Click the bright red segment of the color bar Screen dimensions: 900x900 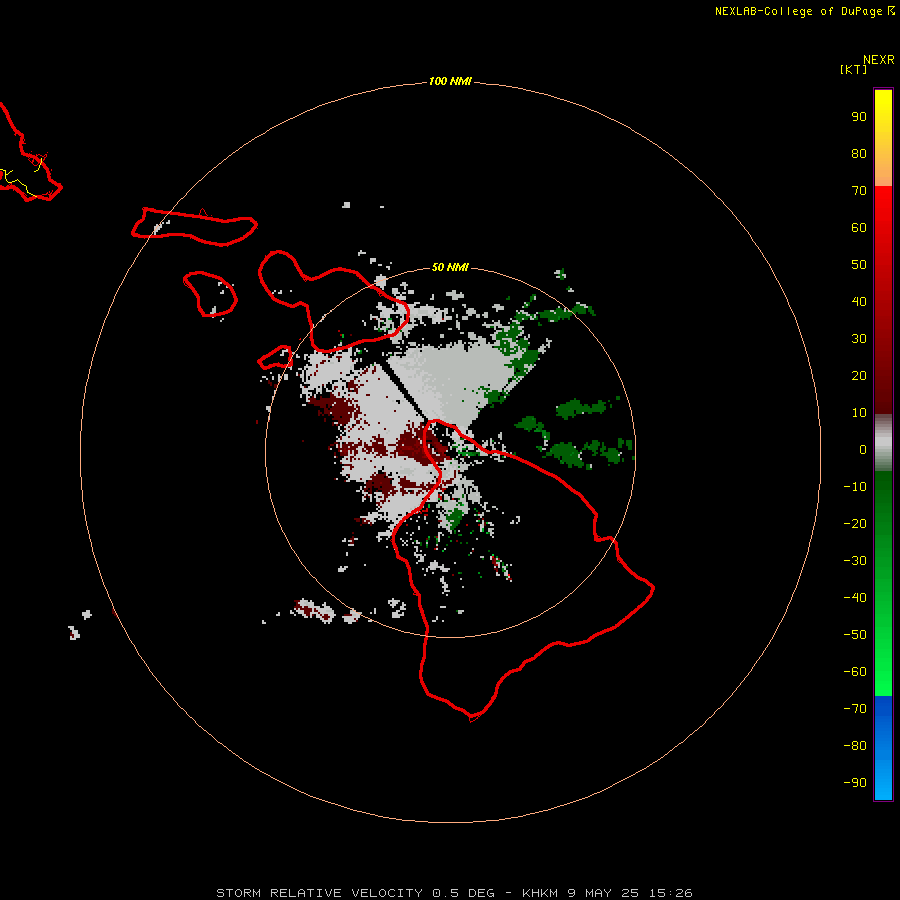(x=883, y=300)
